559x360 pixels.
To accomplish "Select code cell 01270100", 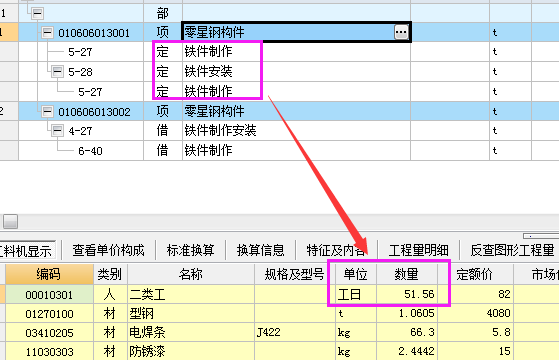I will pos(49,314).
